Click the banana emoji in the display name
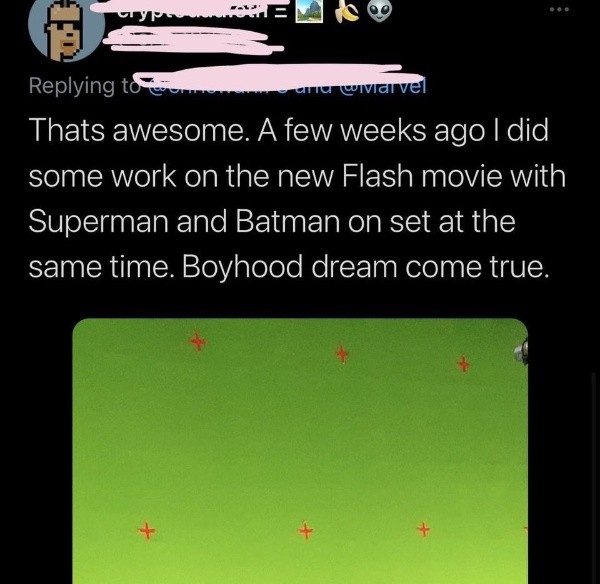This screenshot has width=600, height=584. (x=346, y=11)
